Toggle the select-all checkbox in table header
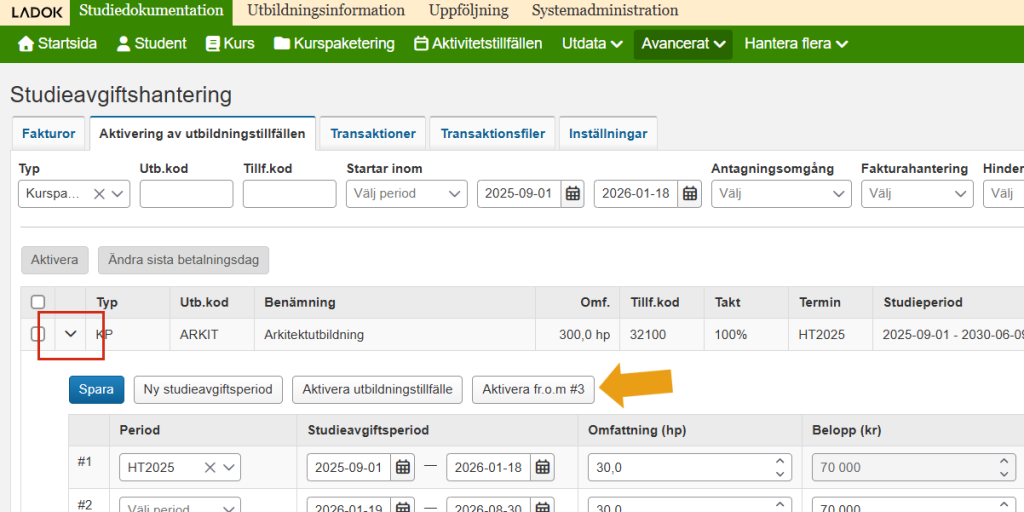The height and width of the screenshot is (512, 1024). pyautogui.click(x=38, y=302)
